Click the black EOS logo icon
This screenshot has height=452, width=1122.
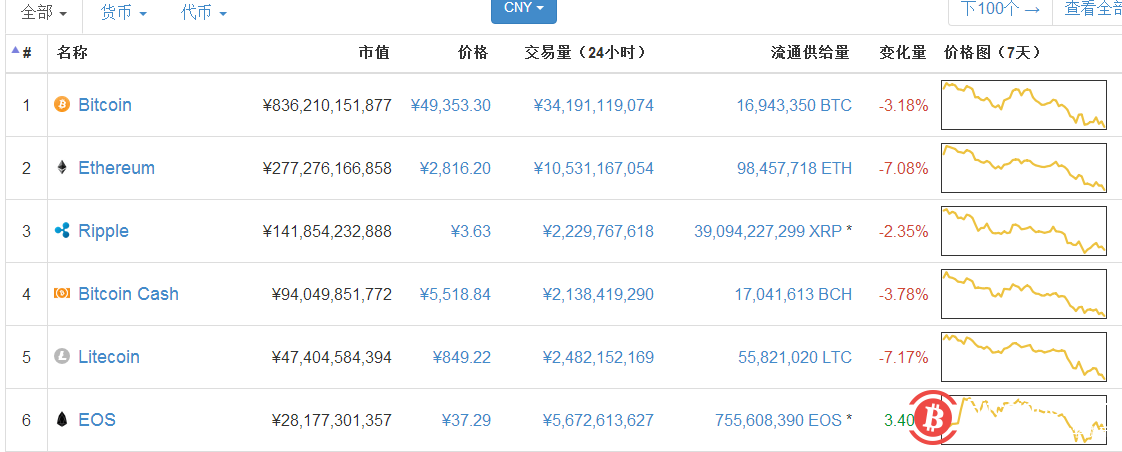click(62, 420)
